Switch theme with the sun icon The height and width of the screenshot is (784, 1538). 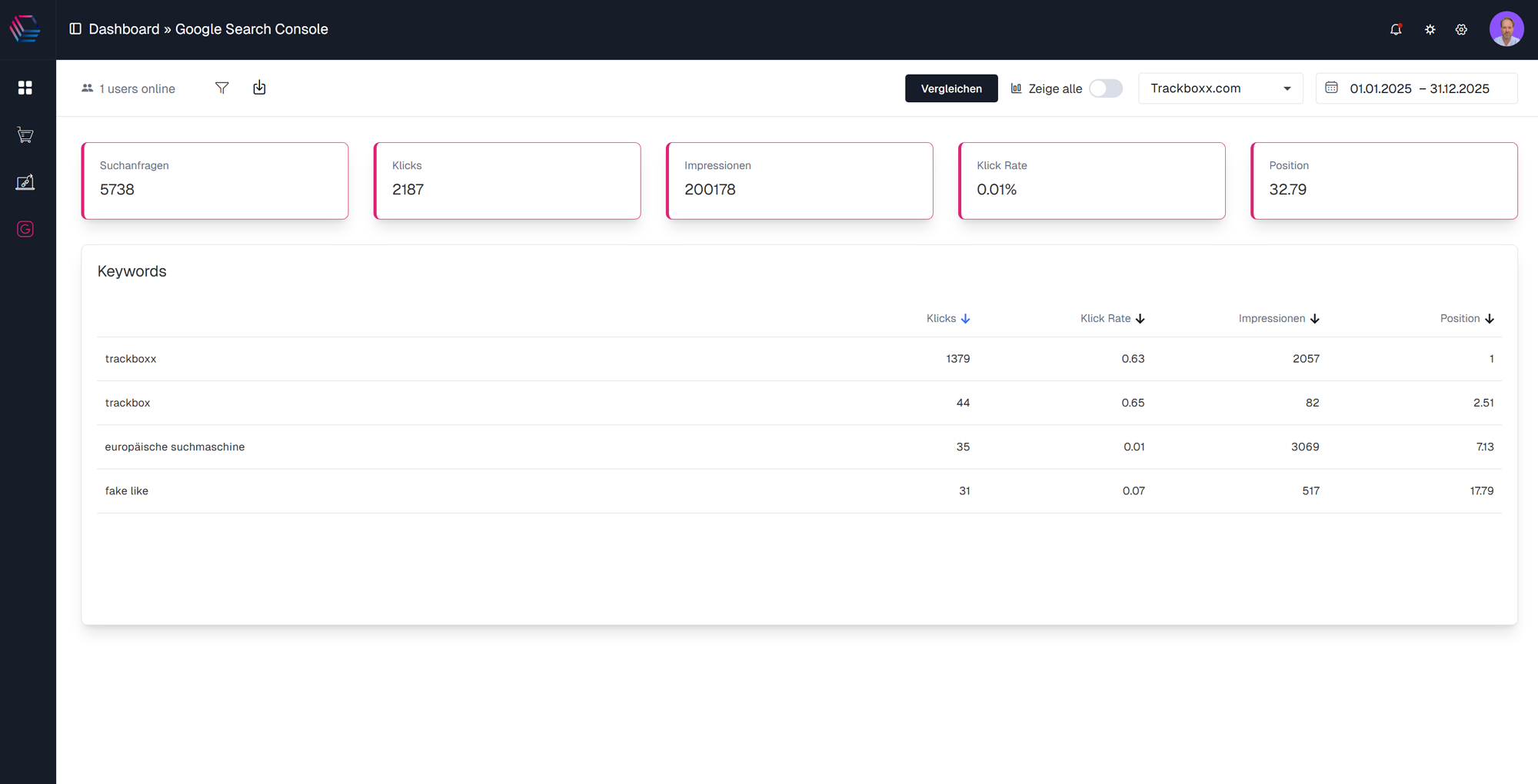coord(1430,29)
